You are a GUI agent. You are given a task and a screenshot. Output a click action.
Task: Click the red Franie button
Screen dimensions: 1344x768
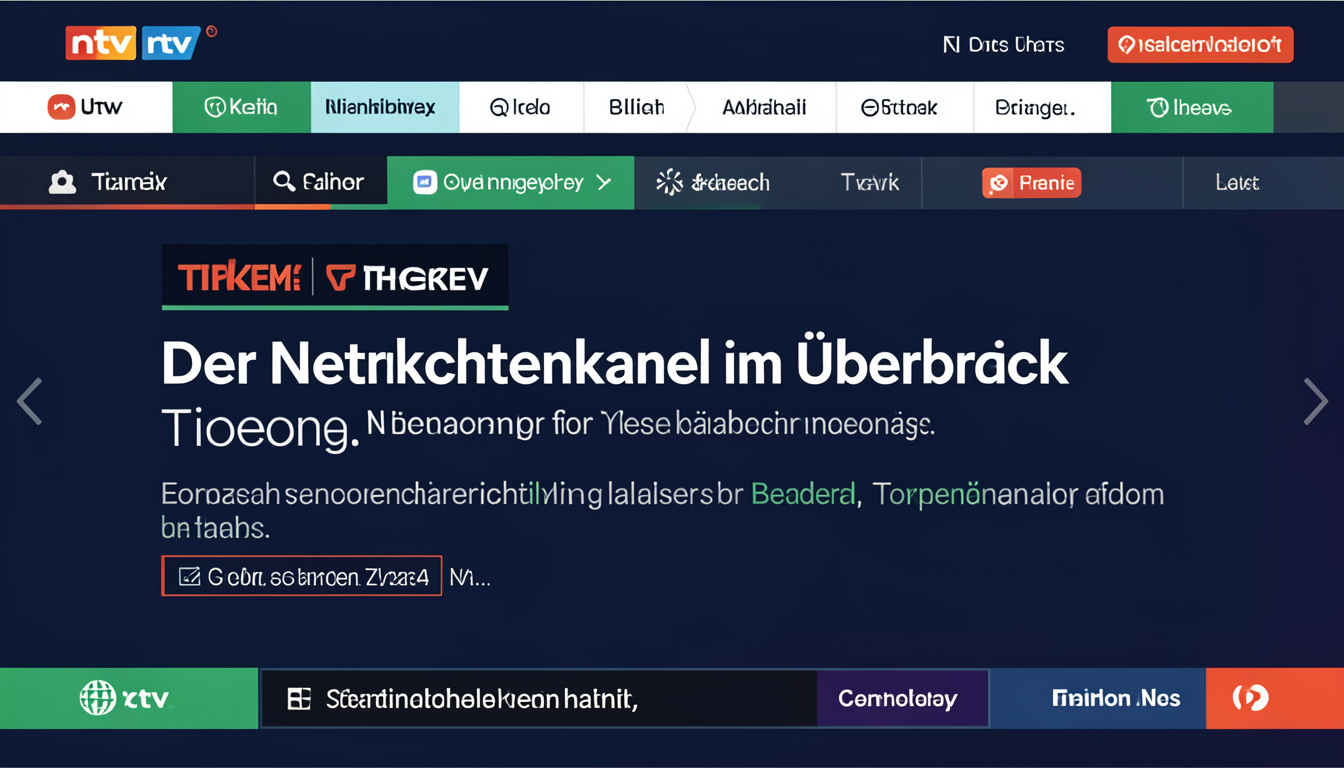[1031, 183]
